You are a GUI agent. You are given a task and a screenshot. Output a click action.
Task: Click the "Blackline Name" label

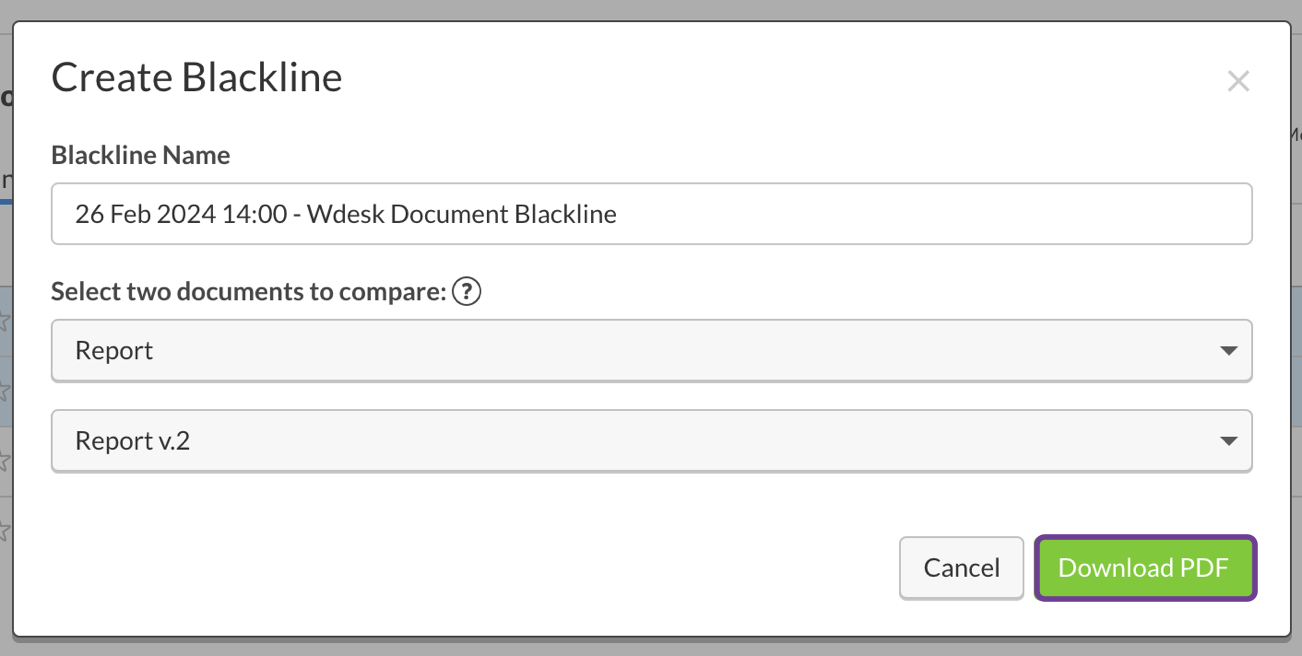pos(141,155)
